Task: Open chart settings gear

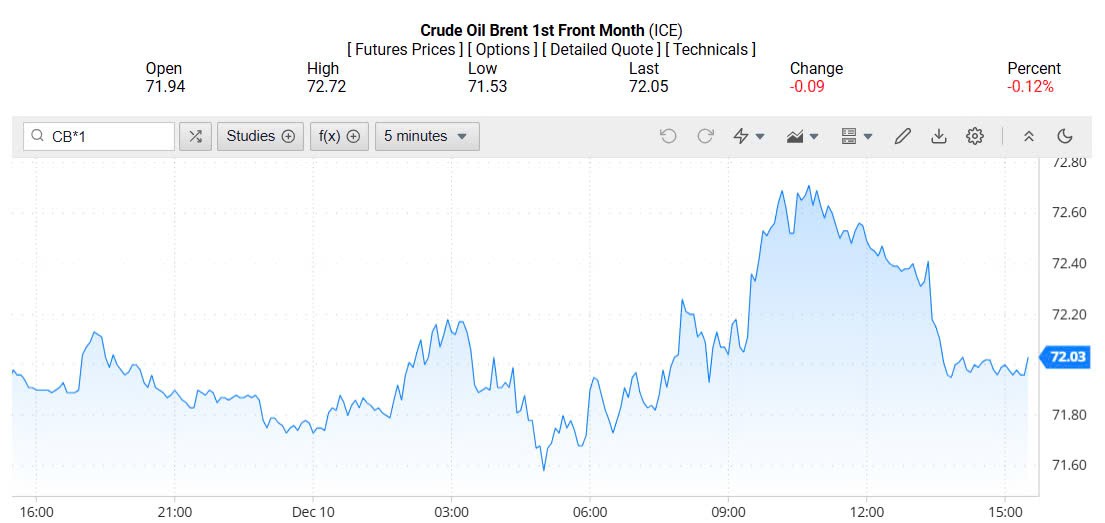Action: [975, 136]
